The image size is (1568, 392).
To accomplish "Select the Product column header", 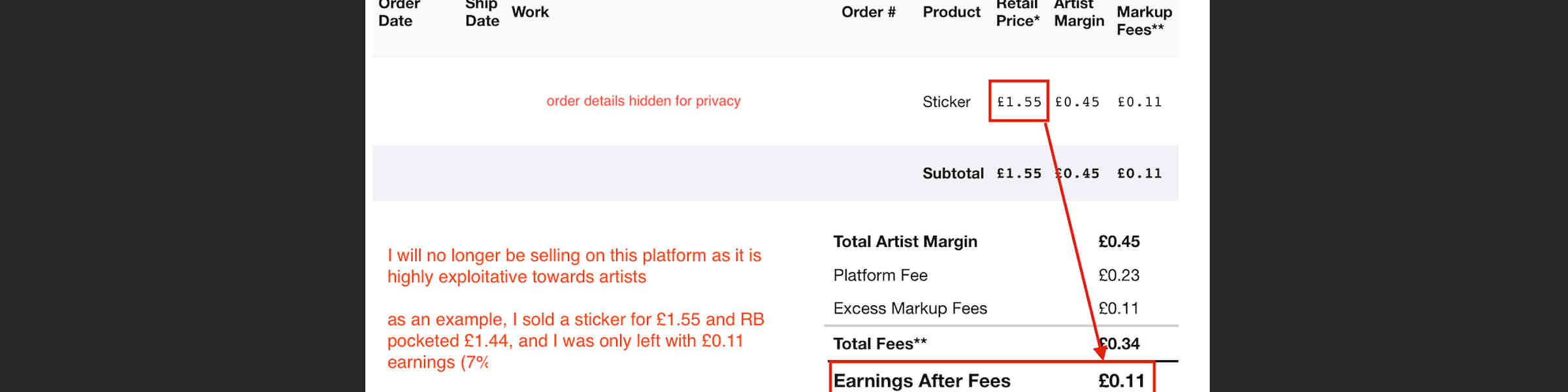I will tap(951, 12).
